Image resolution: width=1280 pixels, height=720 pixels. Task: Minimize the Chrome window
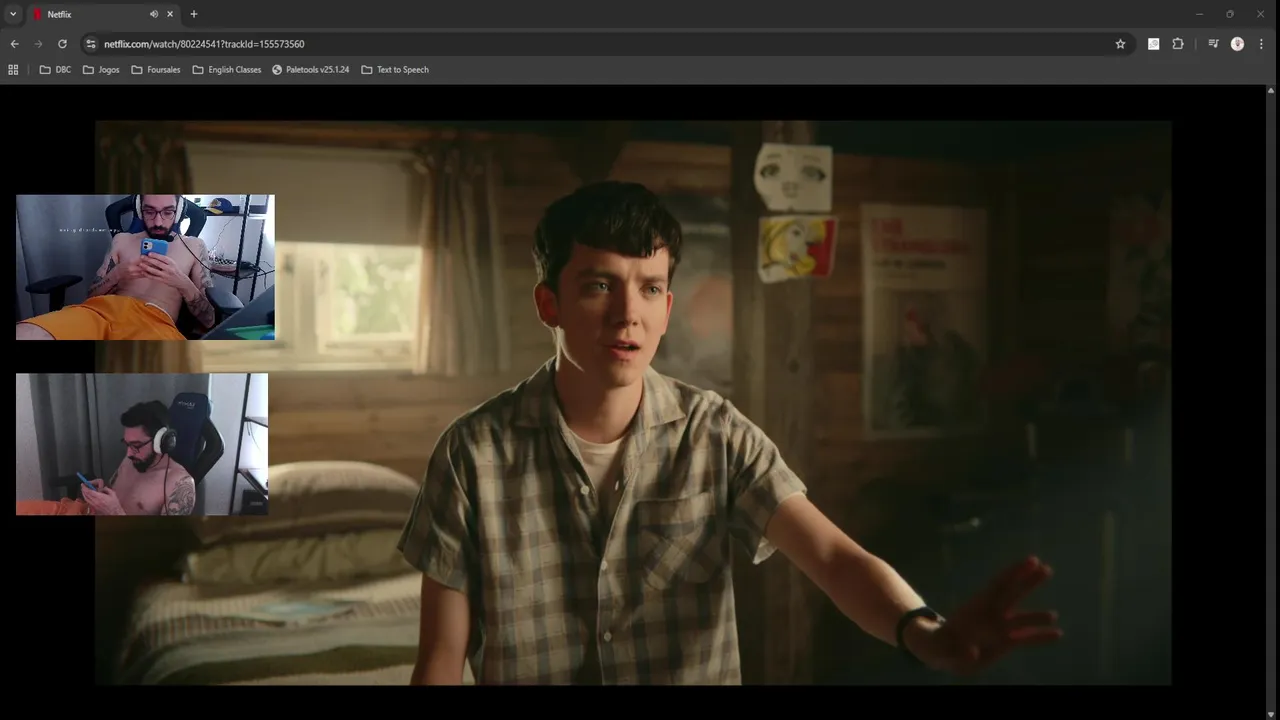coord(1199,14)
